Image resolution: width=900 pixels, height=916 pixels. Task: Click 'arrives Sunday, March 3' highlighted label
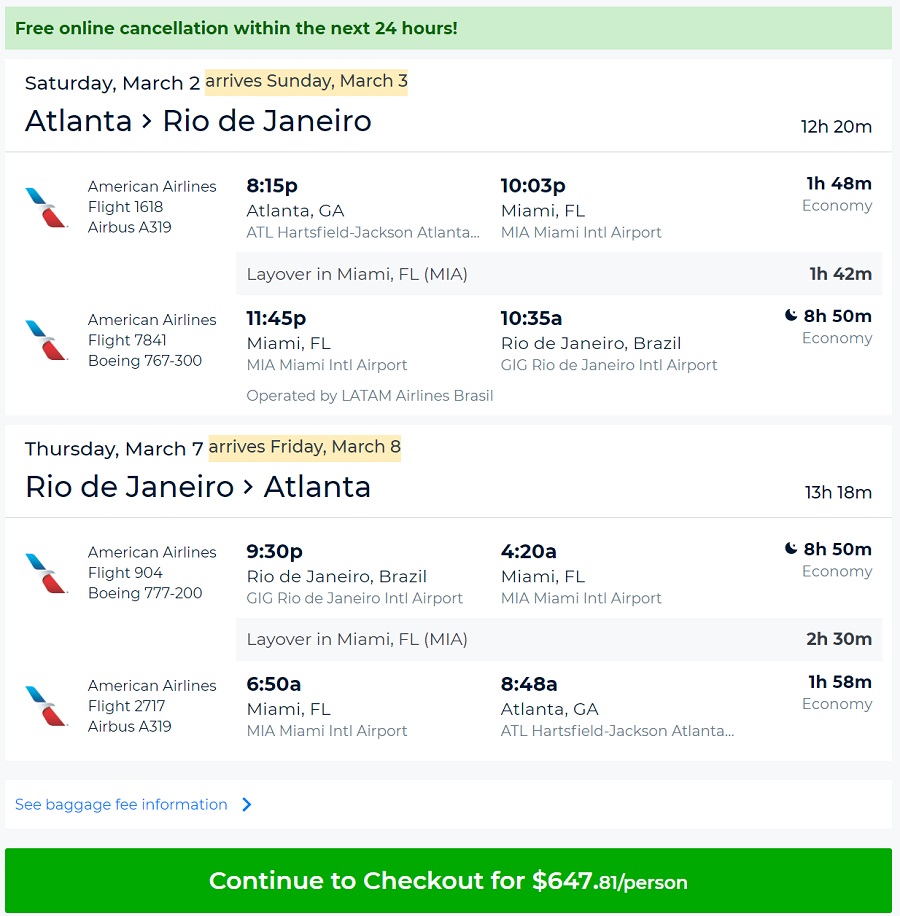coord(306,81)
